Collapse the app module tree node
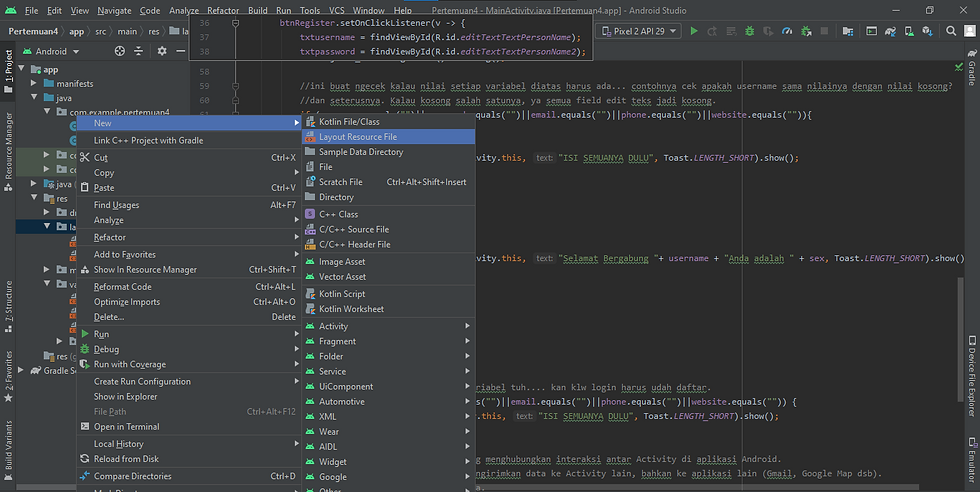This screenshot has width=980, height=492. (22, 69)
